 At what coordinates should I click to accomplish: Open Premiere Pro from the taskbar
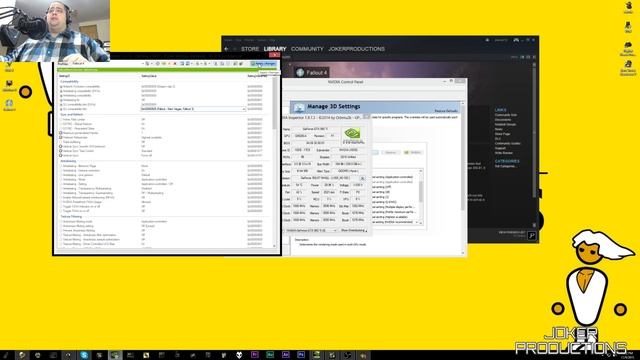click(255, 355)
